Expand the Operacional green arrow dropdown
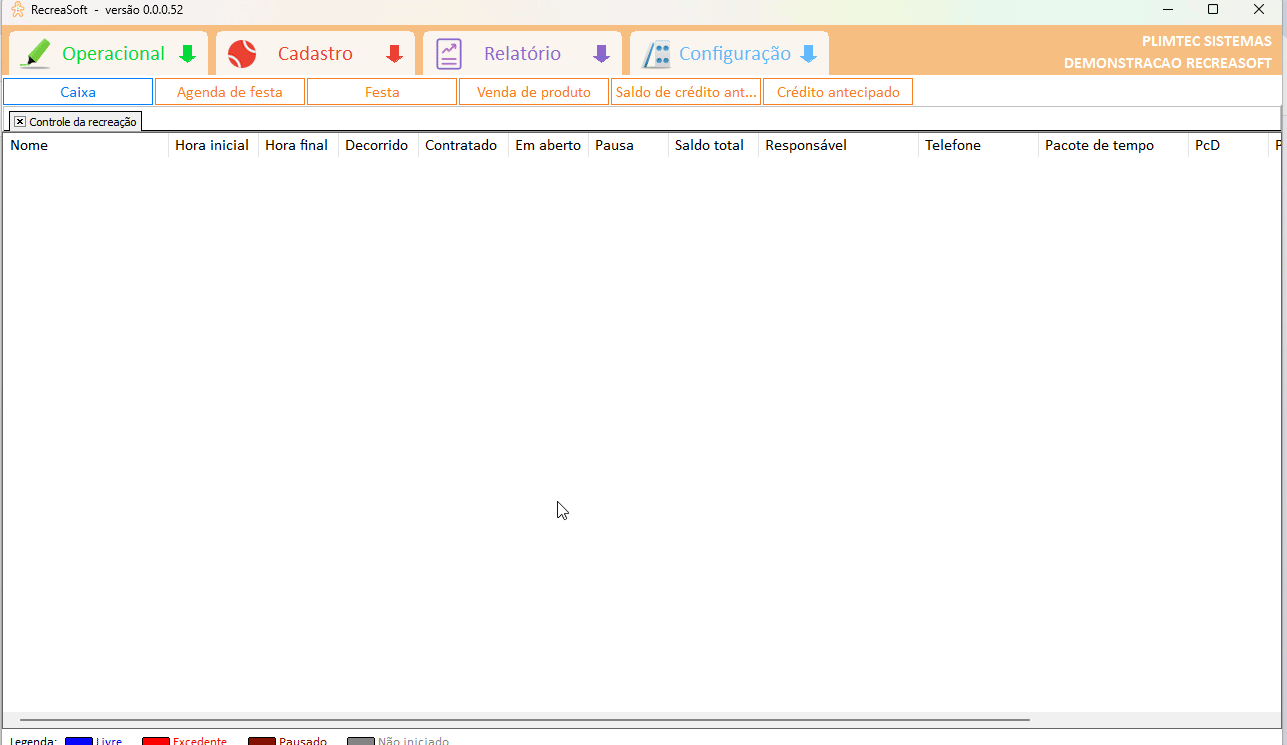Viewport: 1287px width, 745px height. 187,54
